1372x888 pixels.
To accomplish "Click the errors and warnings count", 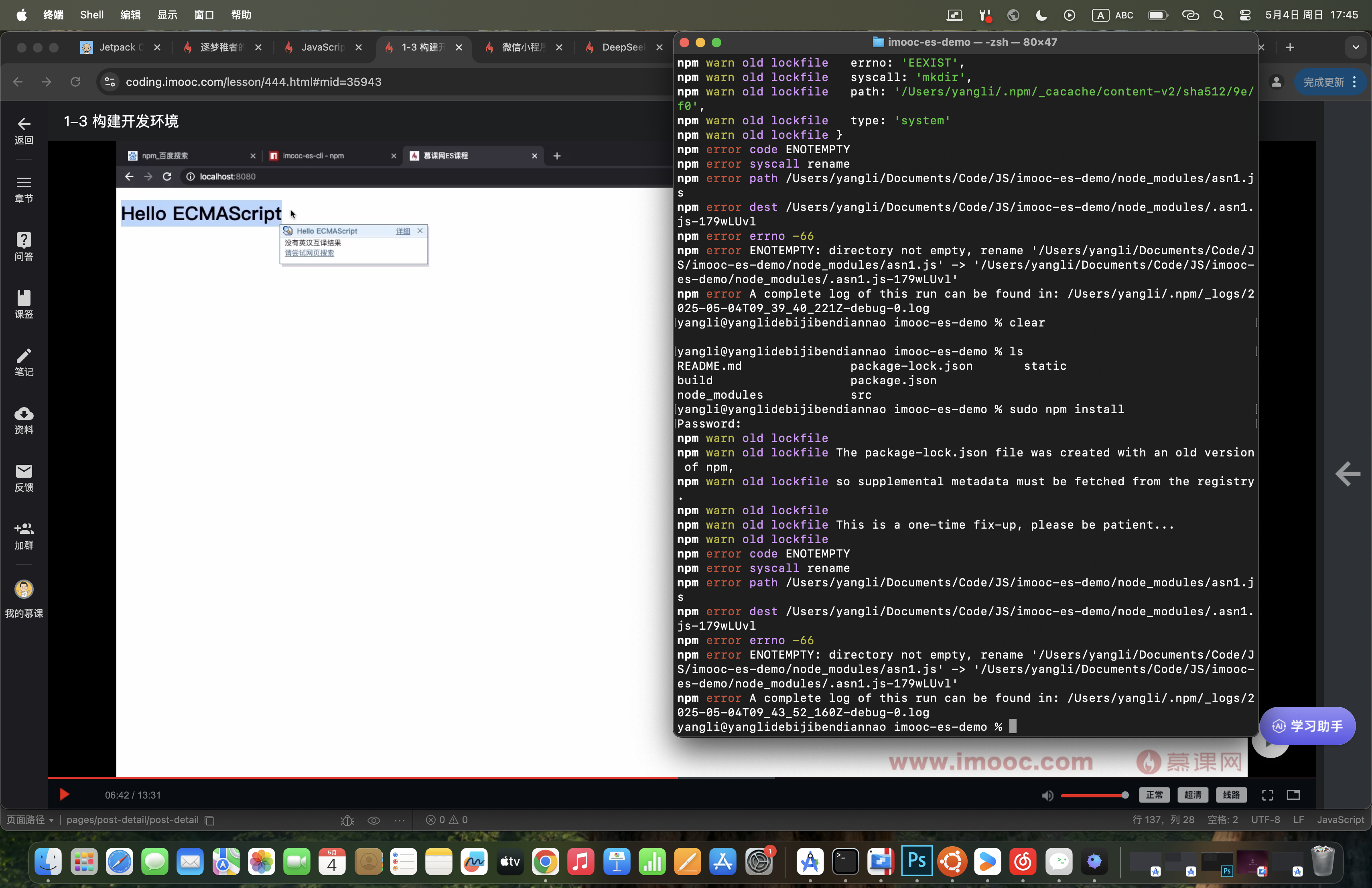I will (447, 819).
